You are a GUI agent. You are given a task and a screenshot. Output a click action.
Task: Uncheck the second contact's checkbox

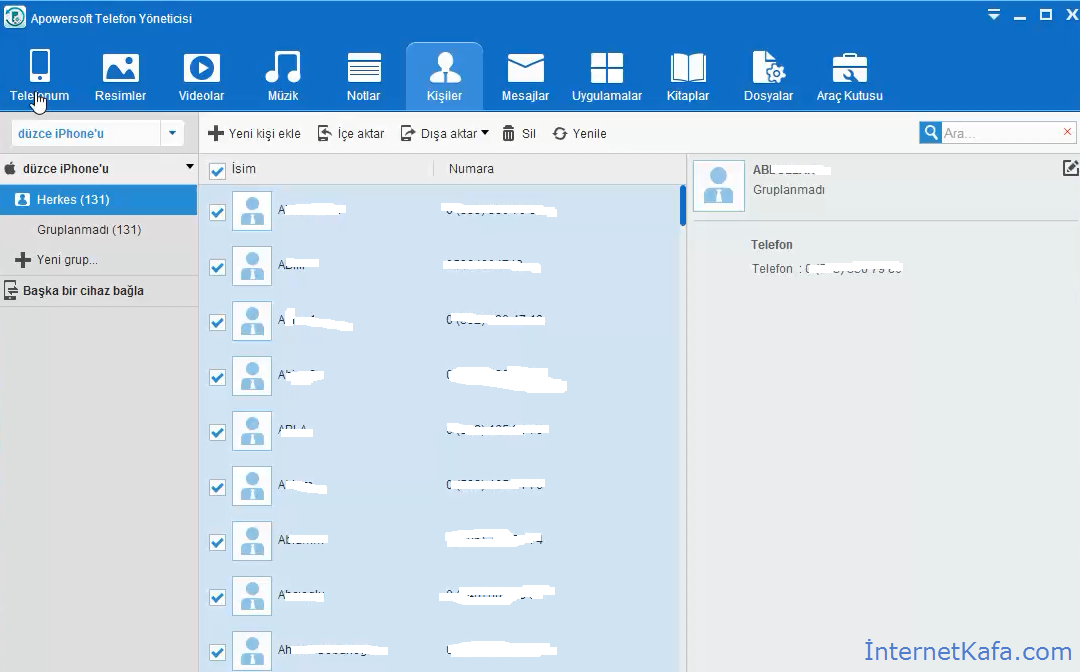pos(217,267)
